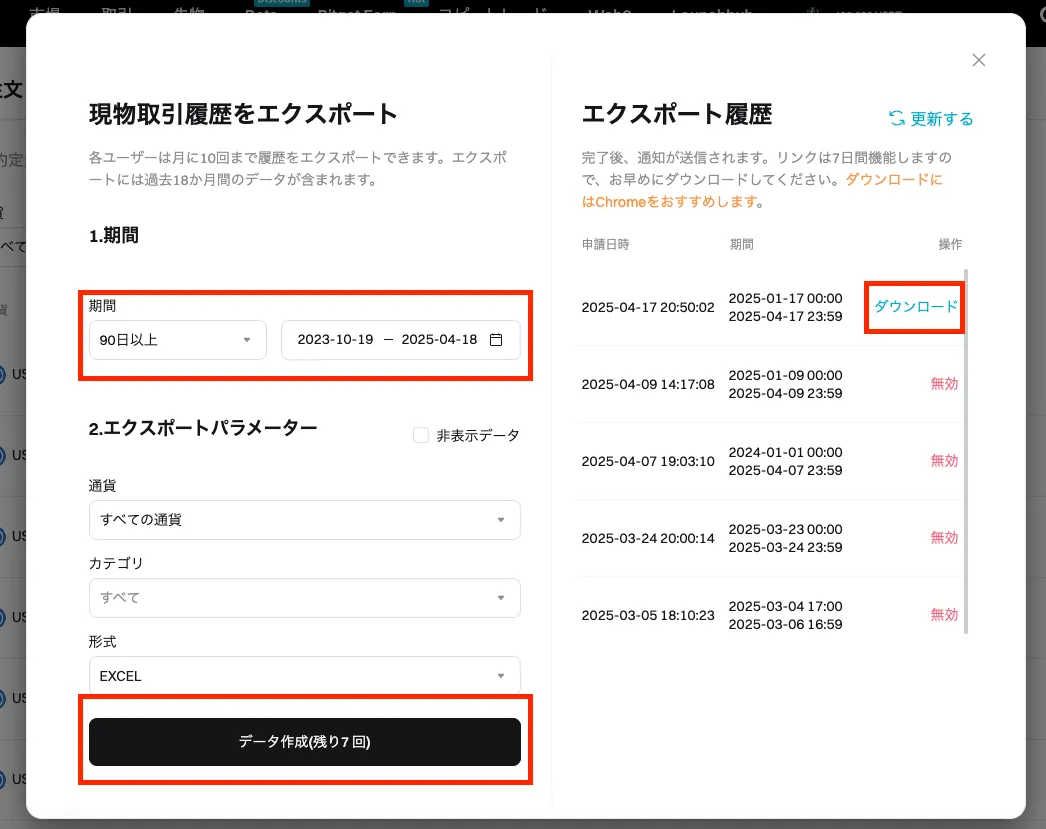The image size is (1046, 829).
Task: Click the start date 2023-10-19
Action: (335, 340)
